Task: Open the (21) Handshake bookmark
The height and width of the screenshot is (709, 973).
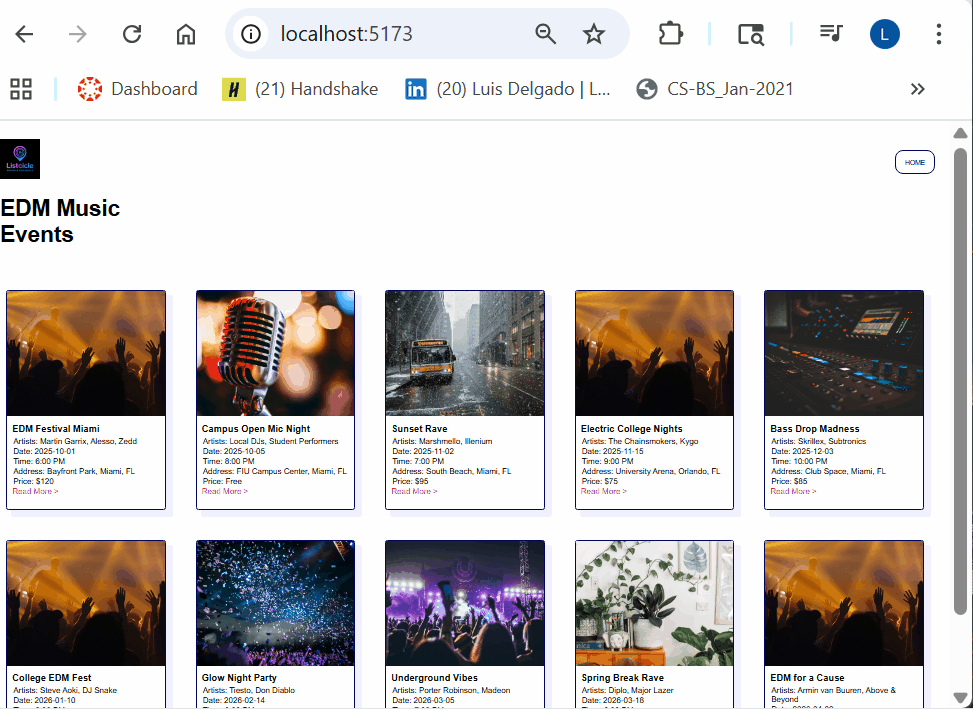Action: point(300,89)
